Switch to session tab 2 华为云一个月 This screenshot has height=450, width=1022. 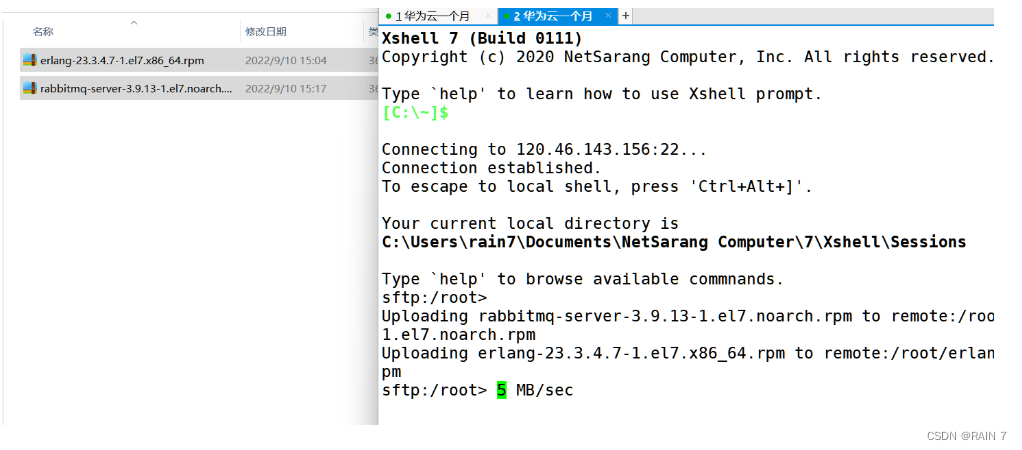click(553, 16)
